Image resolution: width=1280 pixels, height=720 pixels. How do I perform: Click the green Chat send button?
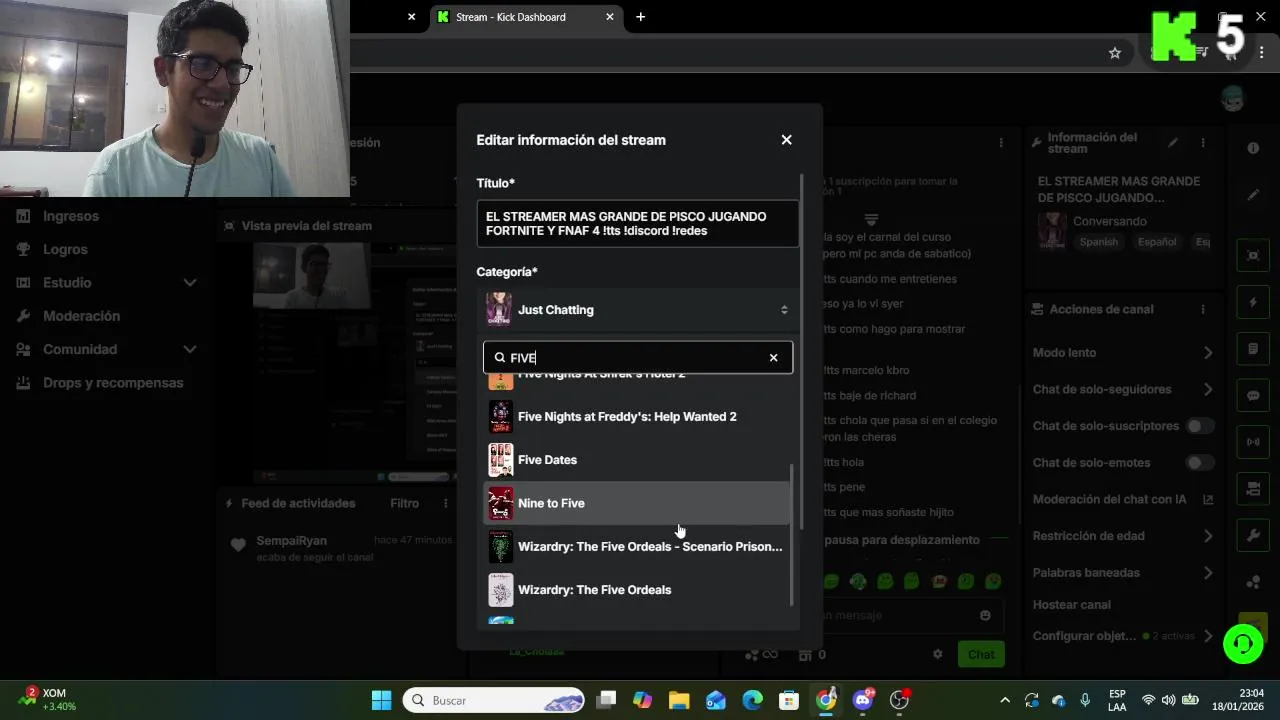(x=981, y=654)
